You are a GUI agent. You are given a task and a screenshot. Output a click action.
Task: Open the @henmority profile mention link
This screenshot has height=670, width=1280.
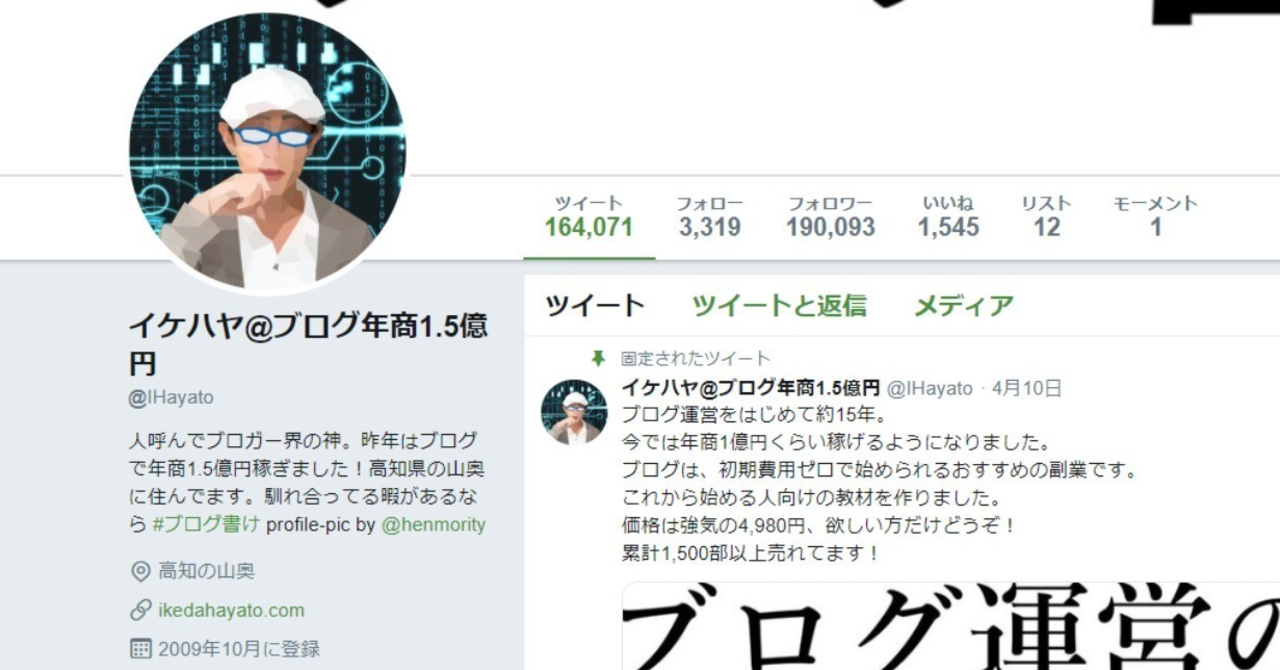pyautogui.click(x=434, y=524)
